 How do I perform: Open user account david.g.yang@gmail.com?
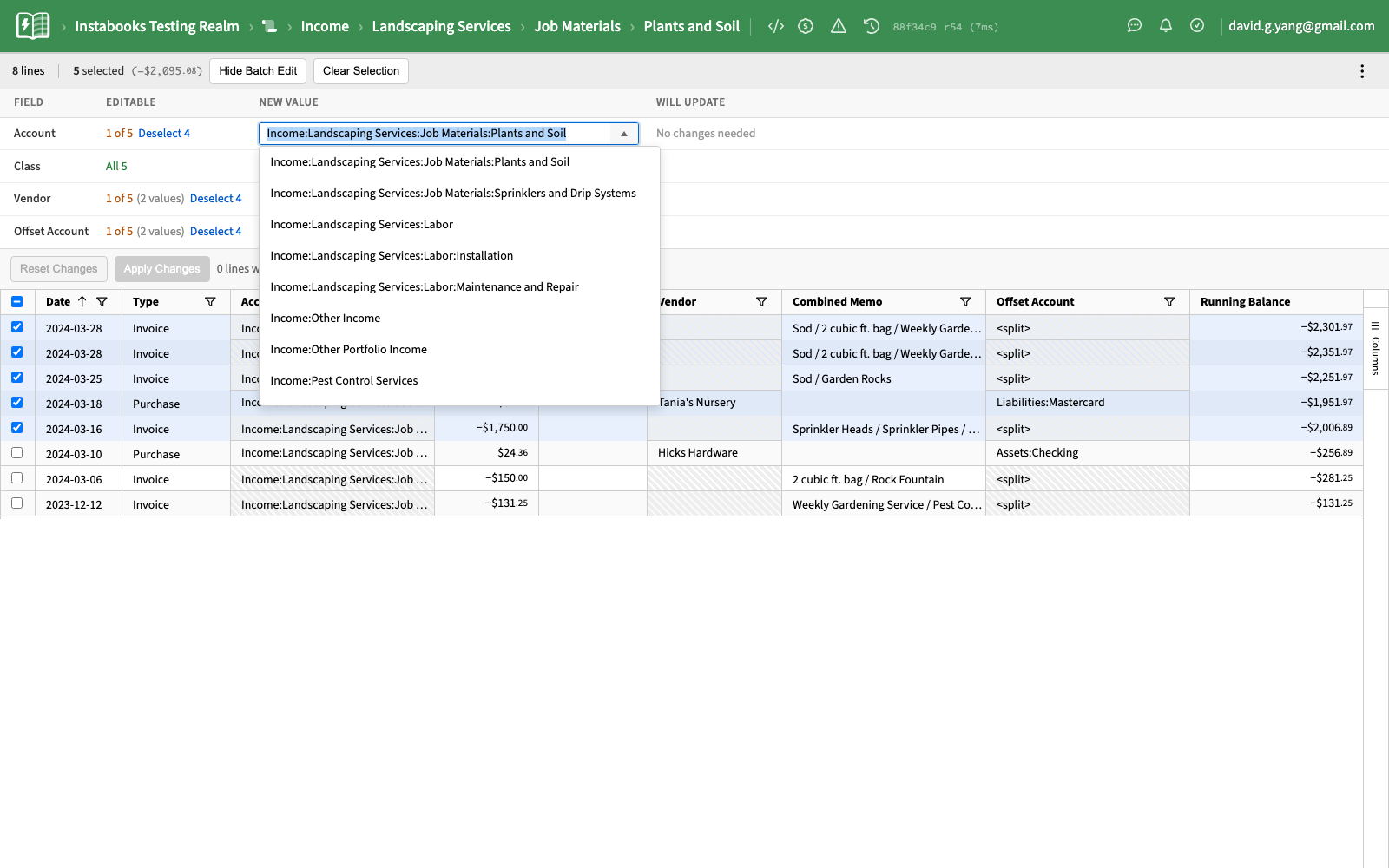coord(1301,26)
